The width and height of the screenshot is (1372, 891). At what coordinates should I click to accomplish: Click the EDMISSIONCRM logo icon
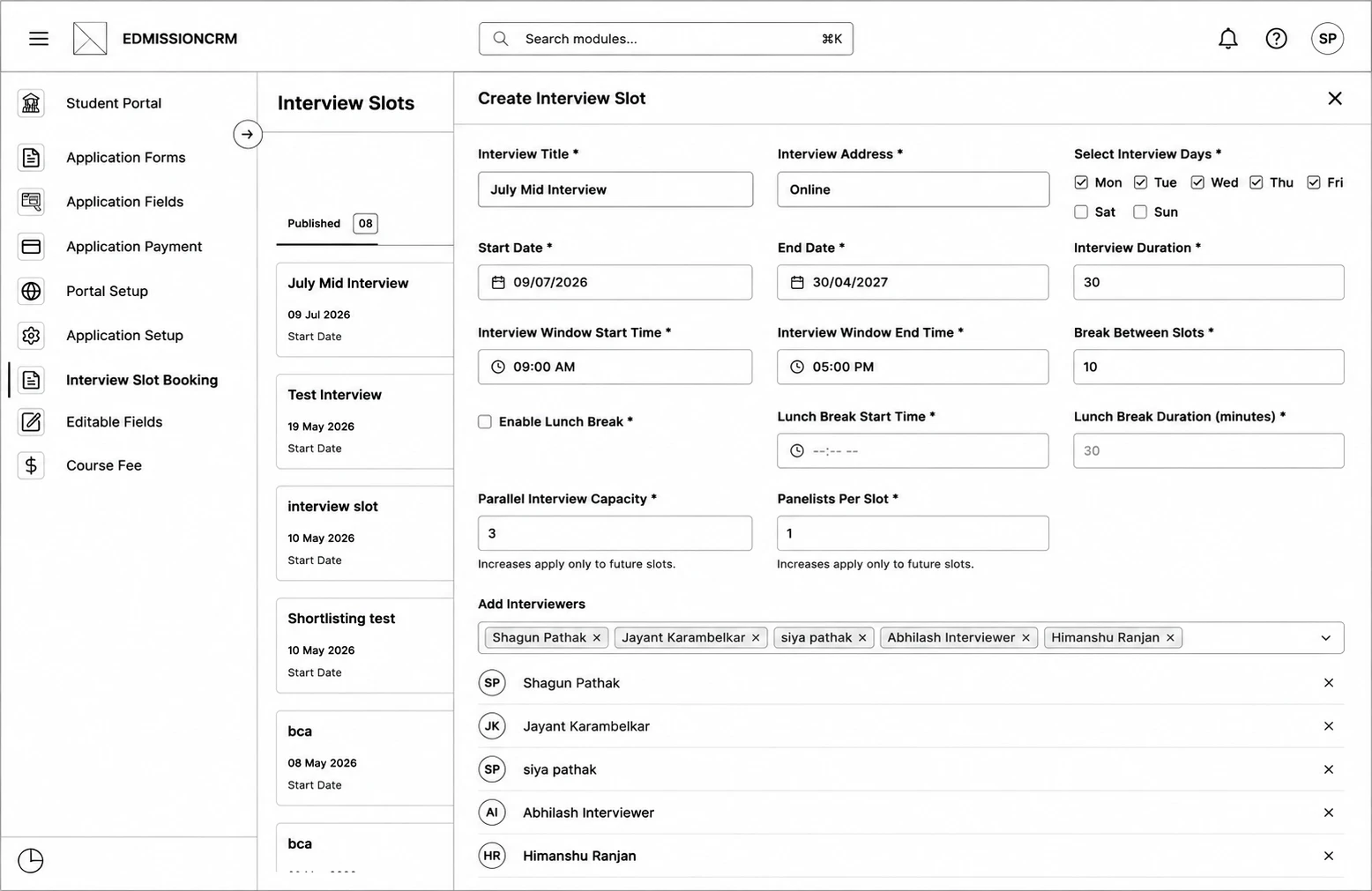[x=90, y=39]
